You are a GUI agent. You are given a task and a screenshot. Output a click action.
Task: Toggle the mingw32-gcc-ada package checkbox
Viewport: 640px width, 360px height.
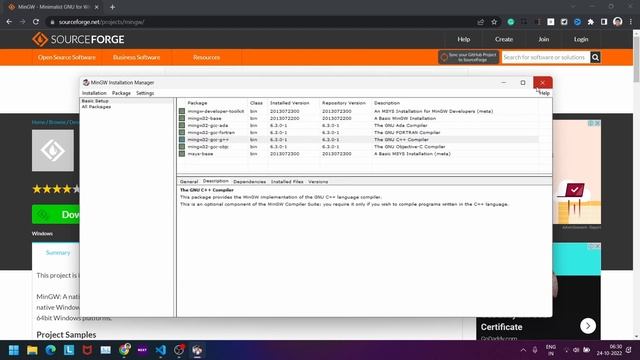coord(182,125)
